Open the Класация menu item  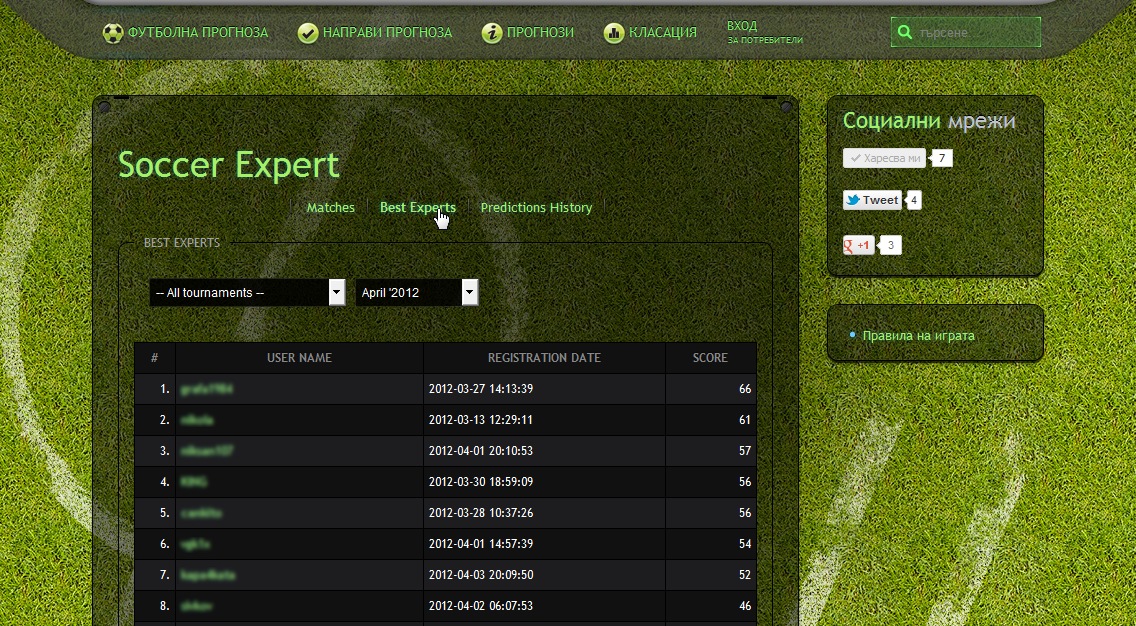(662, 33)
